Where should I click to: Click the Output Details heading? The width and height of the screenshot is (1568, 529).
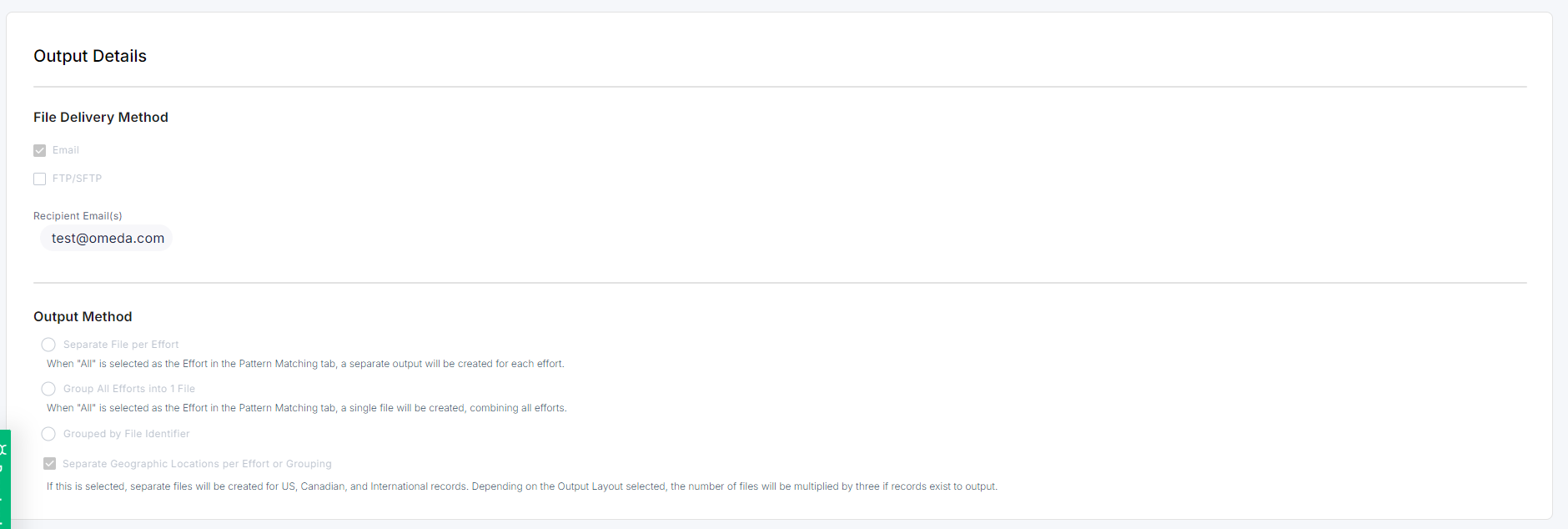tap(90, 56)
